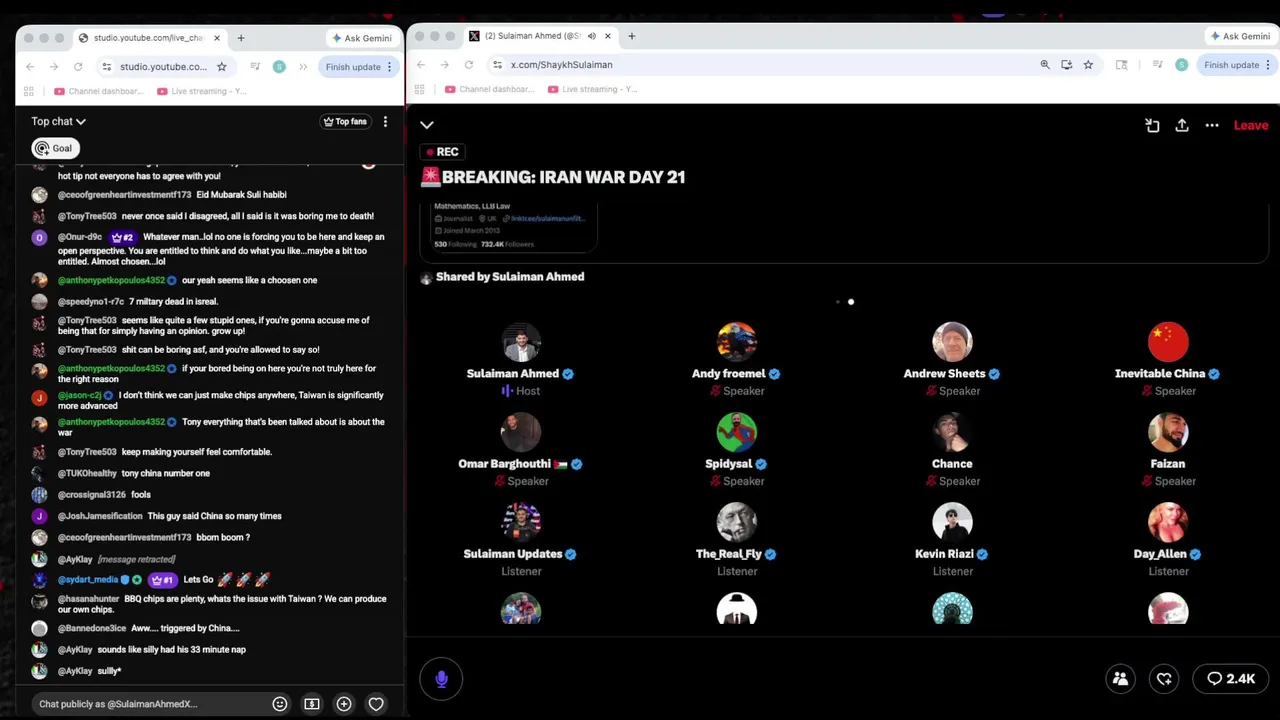The height and width of the screenshot is (720, 1280).
Task: Open site info icon in X window address bar
Action: 497,64
